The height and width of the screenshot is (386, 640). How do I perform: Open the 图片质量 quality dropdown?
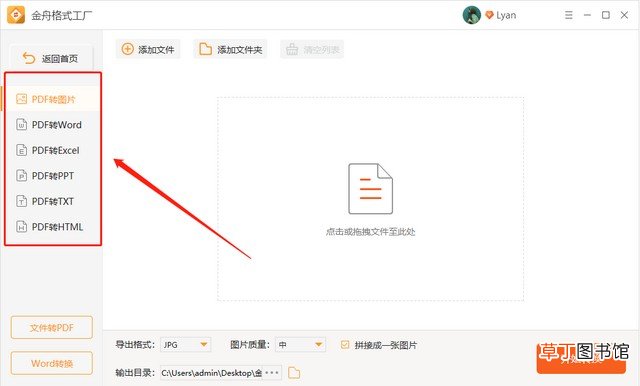click(x=300, y=345)
